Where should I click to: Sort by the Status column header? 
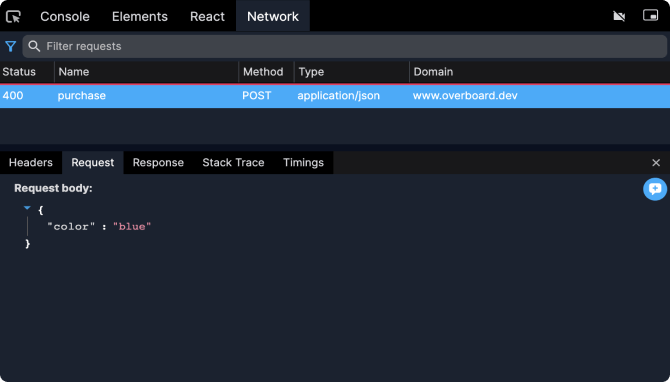(x=27, y=72)
